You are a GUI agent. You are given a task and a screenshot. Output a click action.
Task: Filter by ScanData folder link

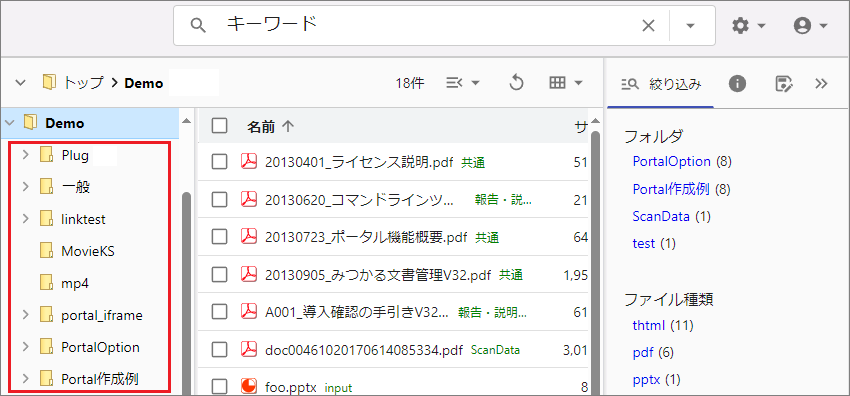click(x=661, y=217)
